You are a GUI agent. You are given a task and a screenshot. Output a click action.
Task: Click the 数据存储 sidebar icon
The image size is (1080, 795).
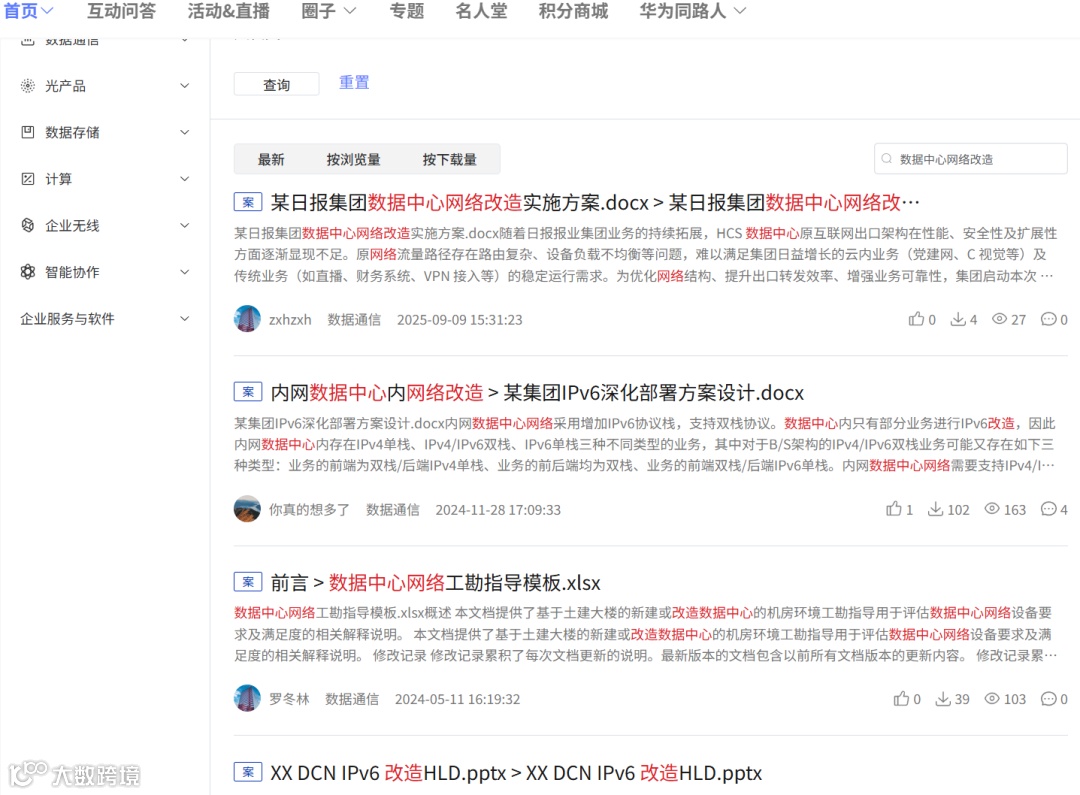point(28,132)
